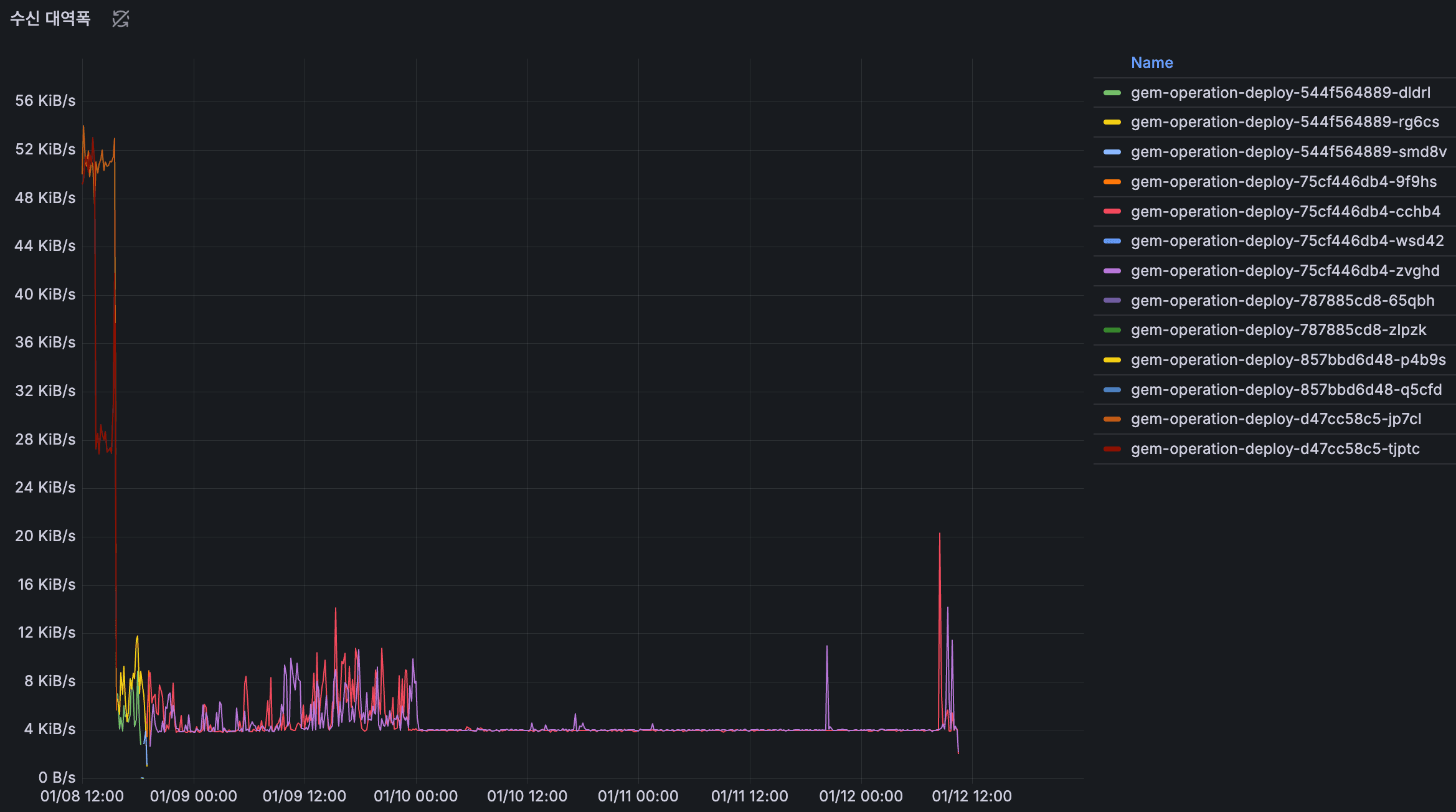
Task: Select legend label gem-operation-deploy-d47cc58c5-jp7cl
Action: click(x=1275, y=419)
